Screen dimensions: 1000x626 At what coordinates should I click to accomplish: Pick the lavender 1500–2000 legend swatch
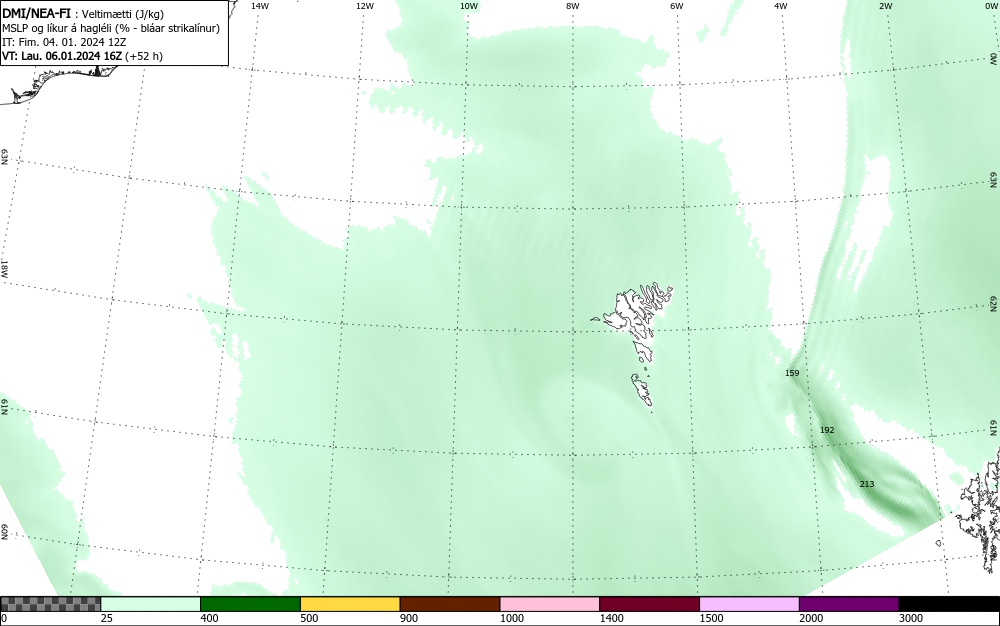[x=749, y=604]
